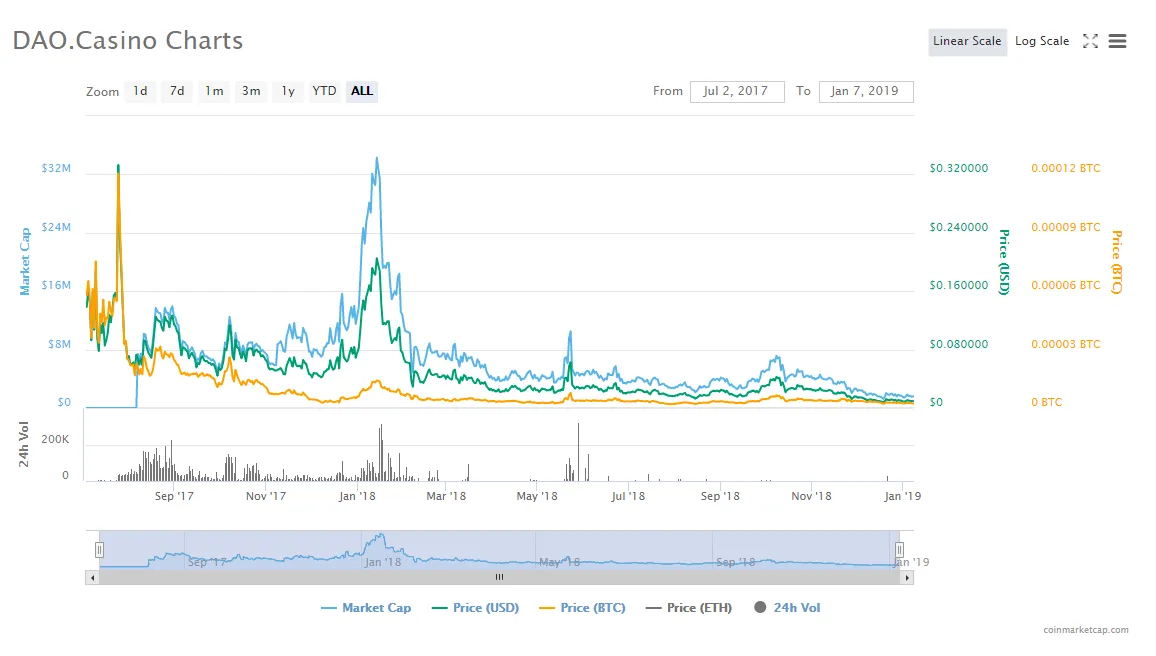Click the navigator left range handle
1156x656 pixels.
click(100, 550)
